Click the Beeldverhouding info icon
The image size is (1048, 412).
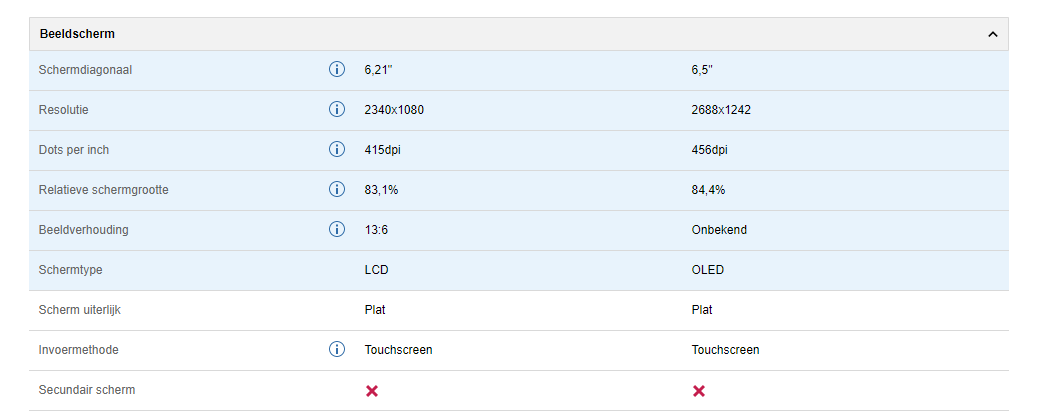tap(337, 230)
